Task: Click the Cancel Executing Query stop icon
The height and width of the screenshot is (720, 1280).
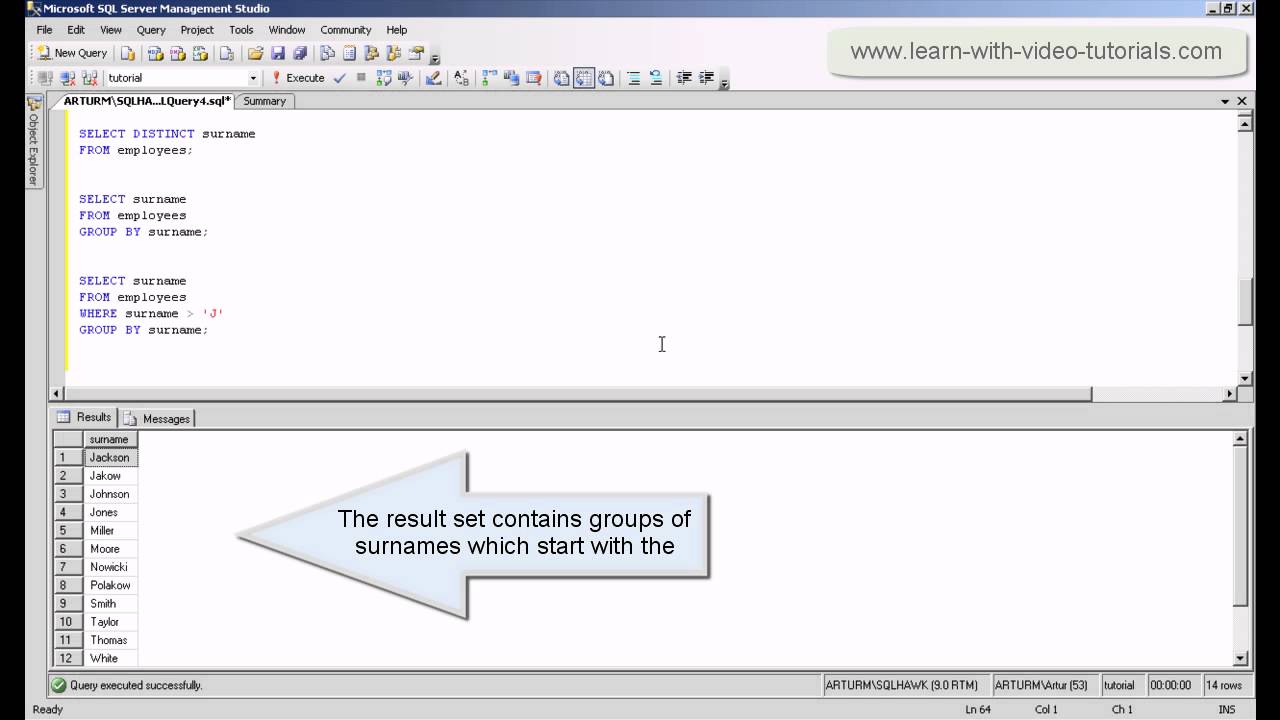Action: (x=360, y=78)
